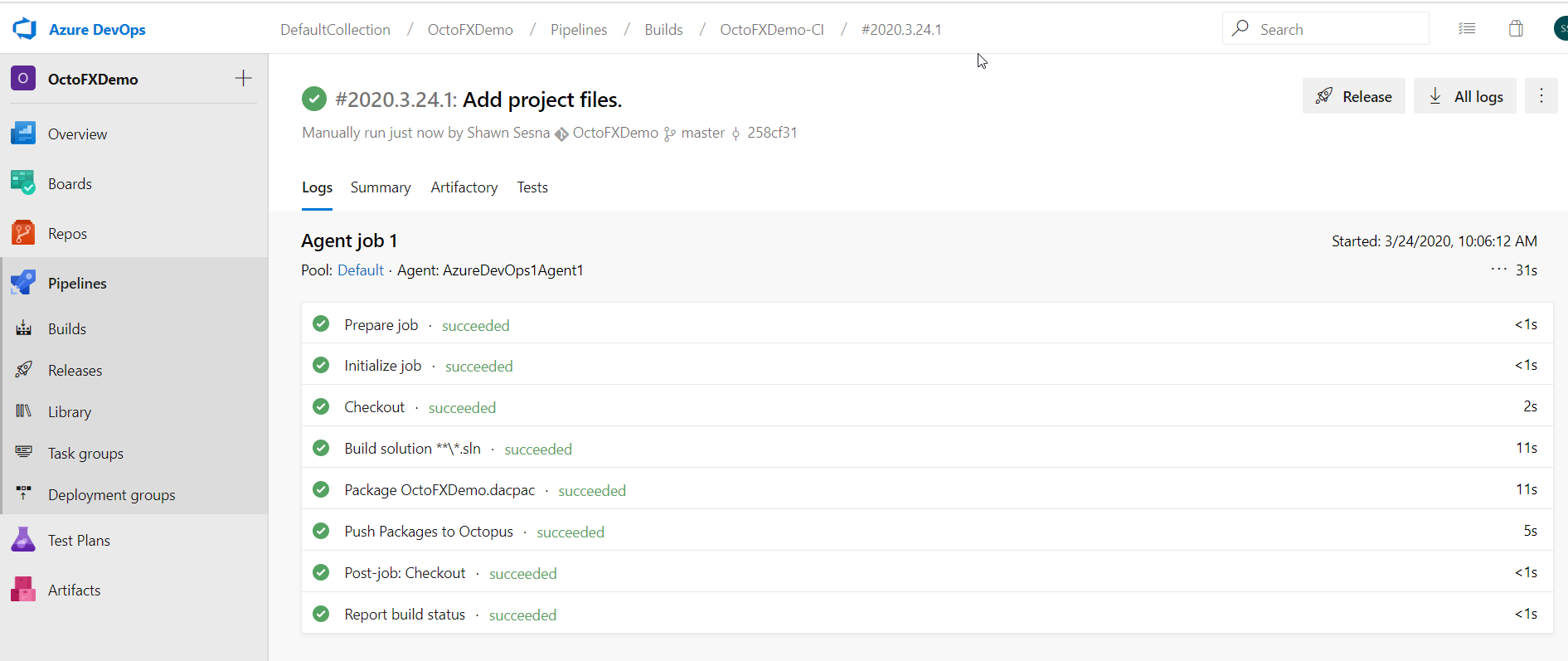Switch to the Summary tab

(x=380, y=187)
